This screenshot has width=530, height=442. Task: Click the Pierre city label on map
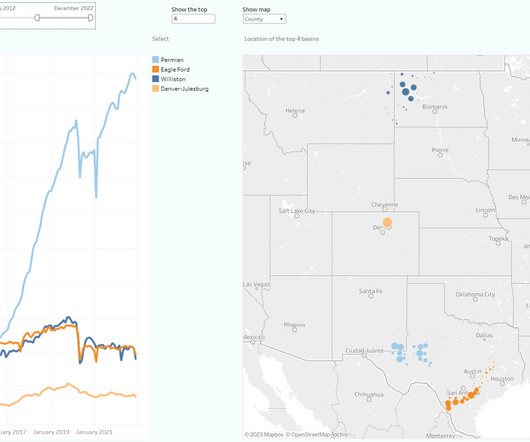tap(440, 150)
